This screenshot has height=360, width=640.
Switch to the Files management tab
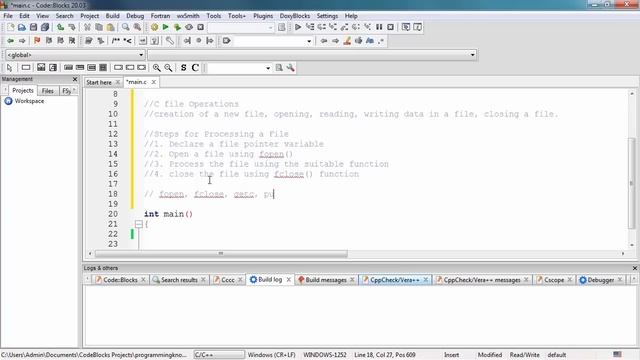[48, 91]
